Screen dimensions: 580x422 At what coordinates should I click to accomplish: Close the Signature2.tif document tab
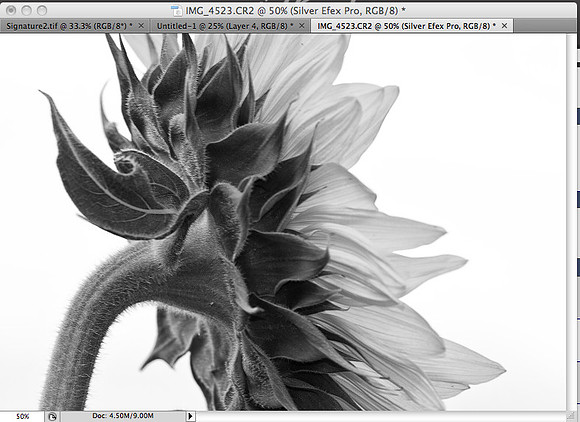click(x=141, y=26)
